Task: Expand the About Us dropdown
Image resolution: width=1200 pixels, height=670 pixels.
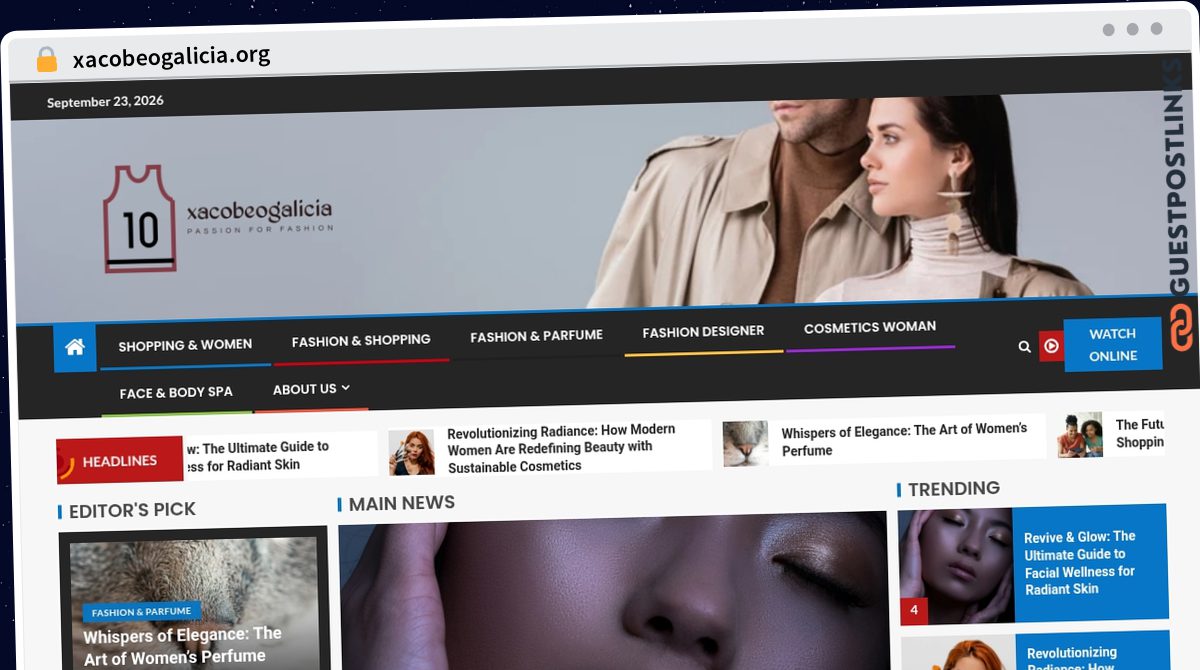Action: tap(311, 389)
